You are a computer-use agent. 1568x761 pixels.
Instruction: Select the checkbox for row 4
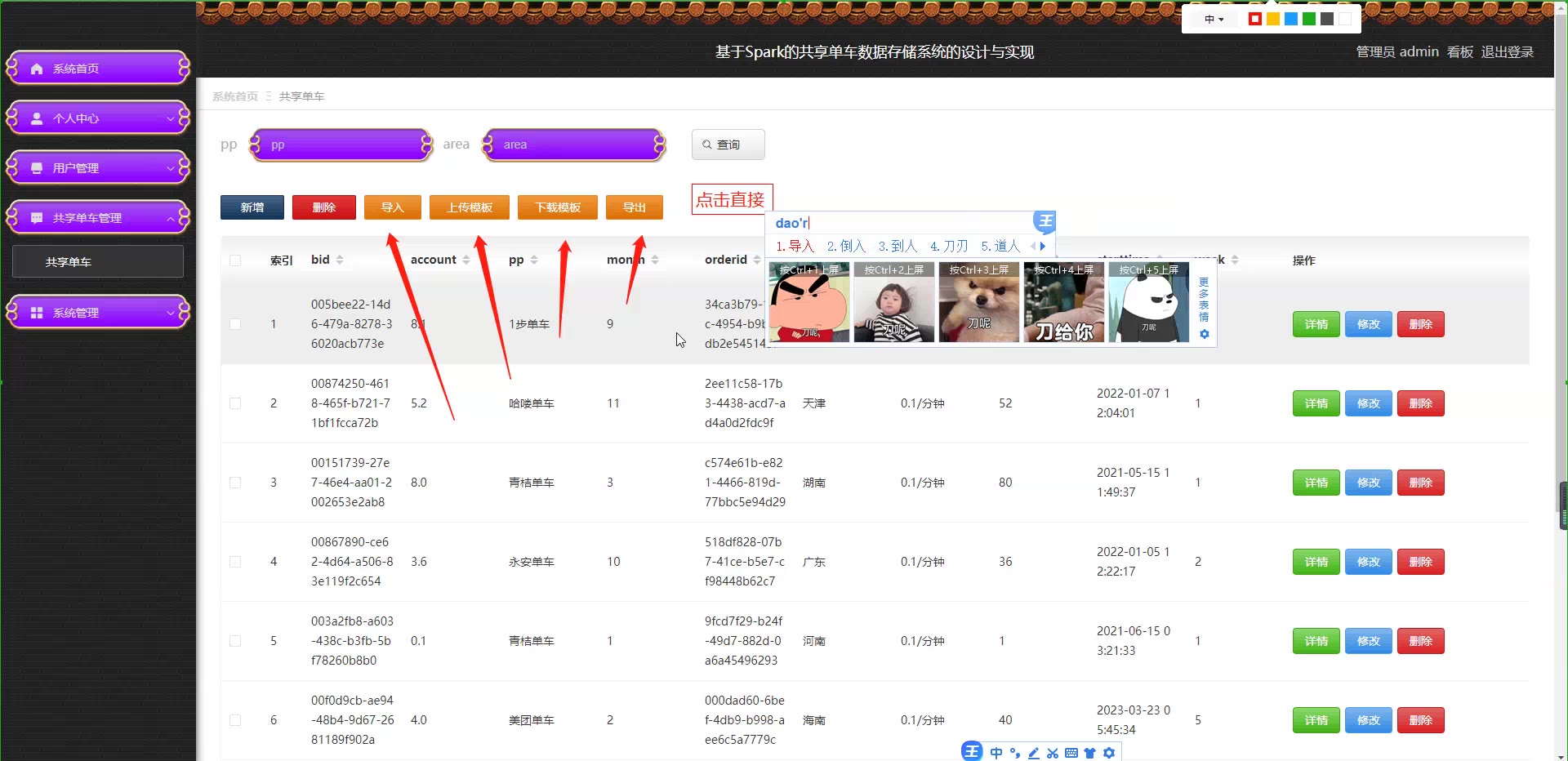click(235, 562)
